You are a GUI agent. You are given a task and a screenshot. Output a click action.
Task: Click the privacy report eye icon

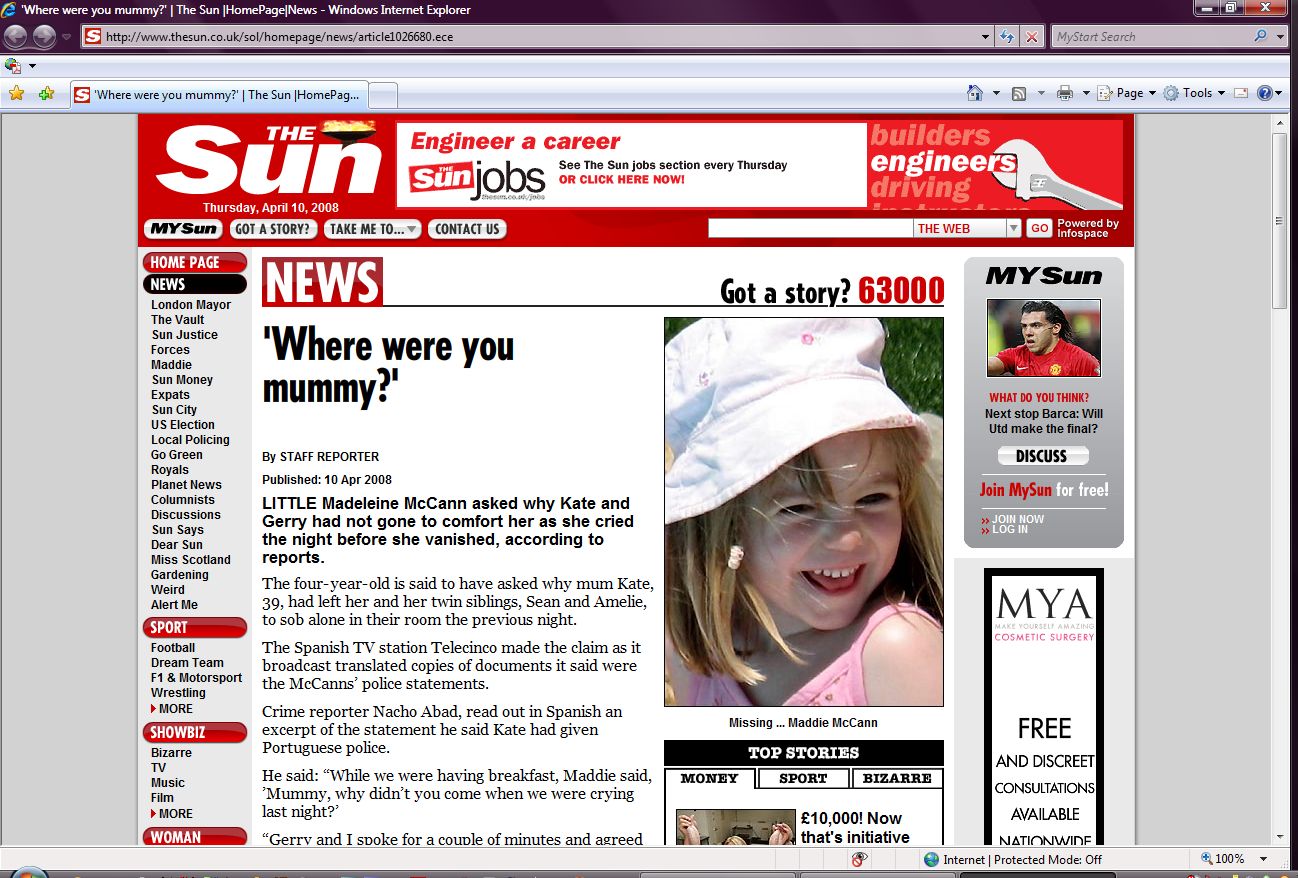click(859, 859)
